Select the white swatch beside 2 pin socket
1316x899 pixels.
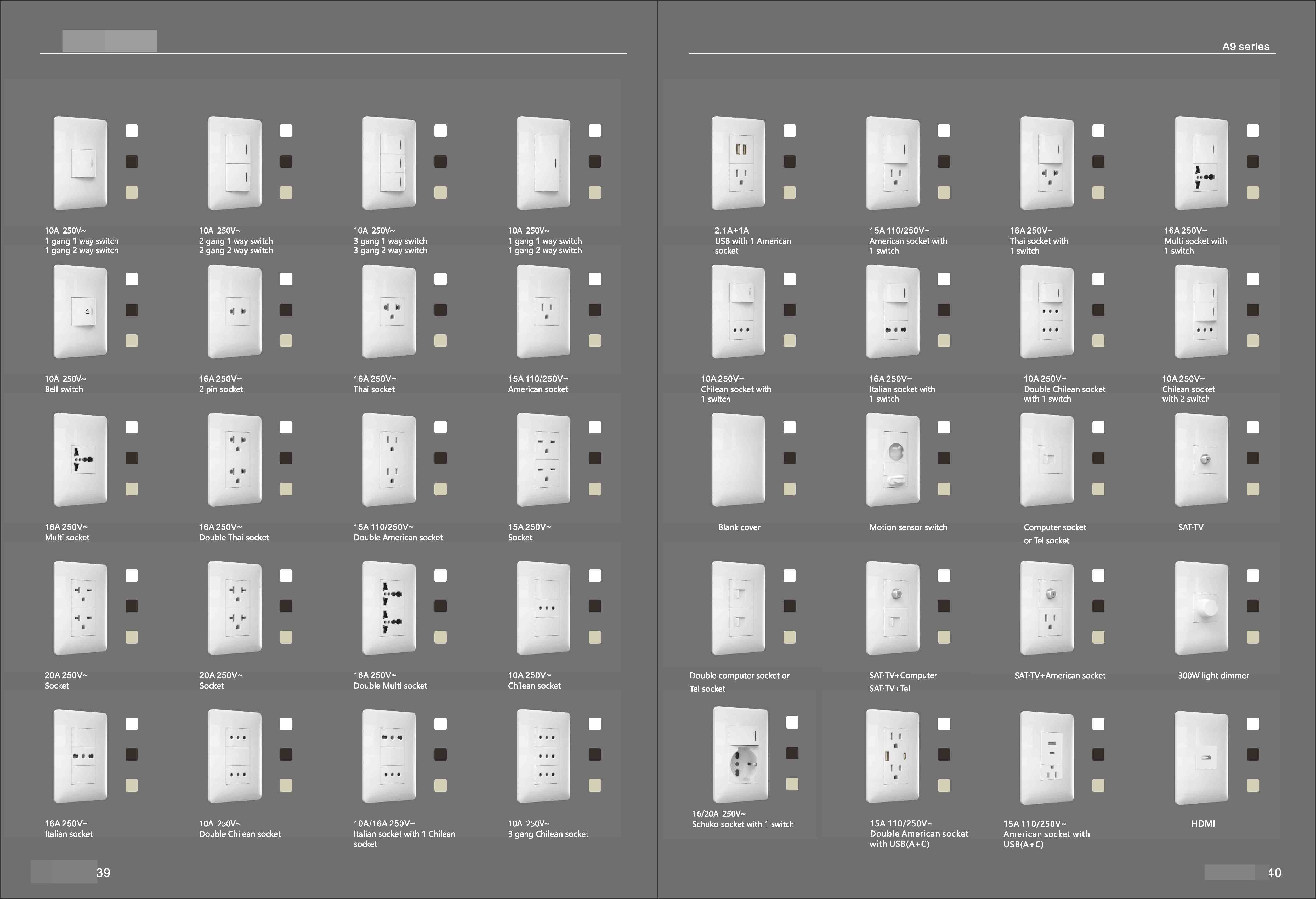[286, 279]
